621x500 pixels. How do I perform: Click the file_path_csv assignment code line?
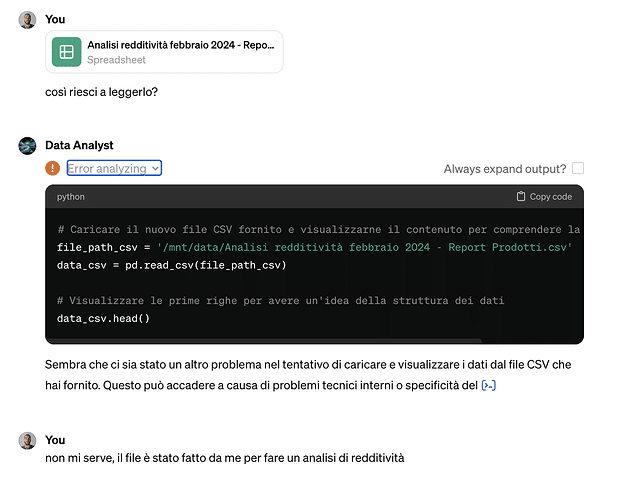pos(314,247)
